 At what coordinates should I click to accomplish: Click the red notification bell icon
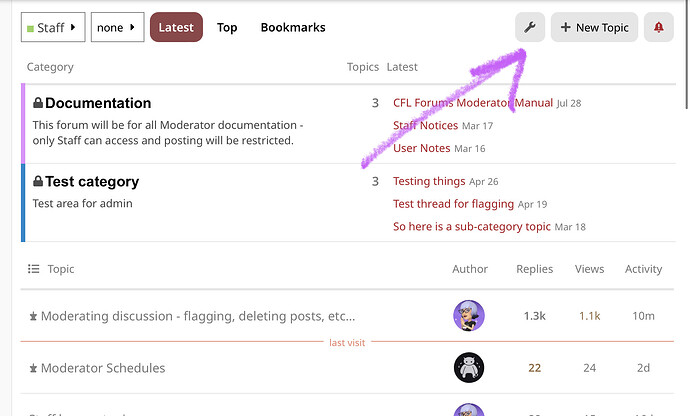coord(658,27)
